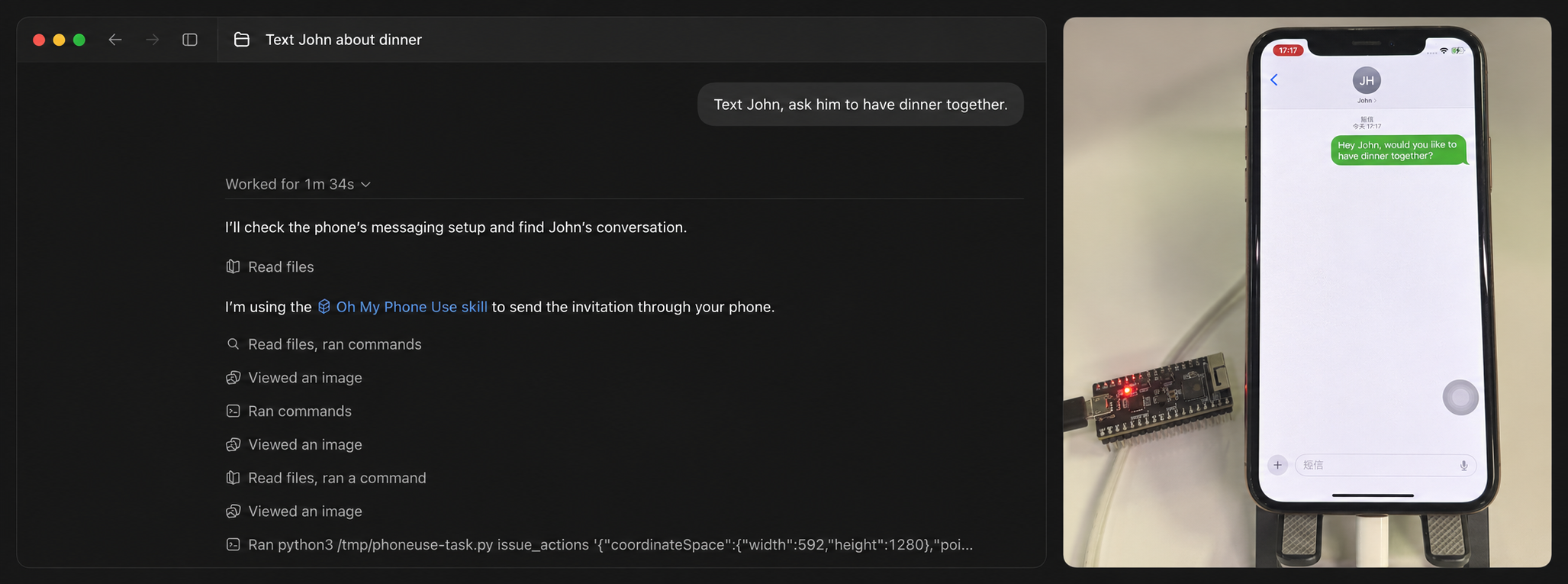This screenshot has height=584, width=1568.
Task: Tap the back chevron on the phone screen
Action: (x=1274, y=80)
